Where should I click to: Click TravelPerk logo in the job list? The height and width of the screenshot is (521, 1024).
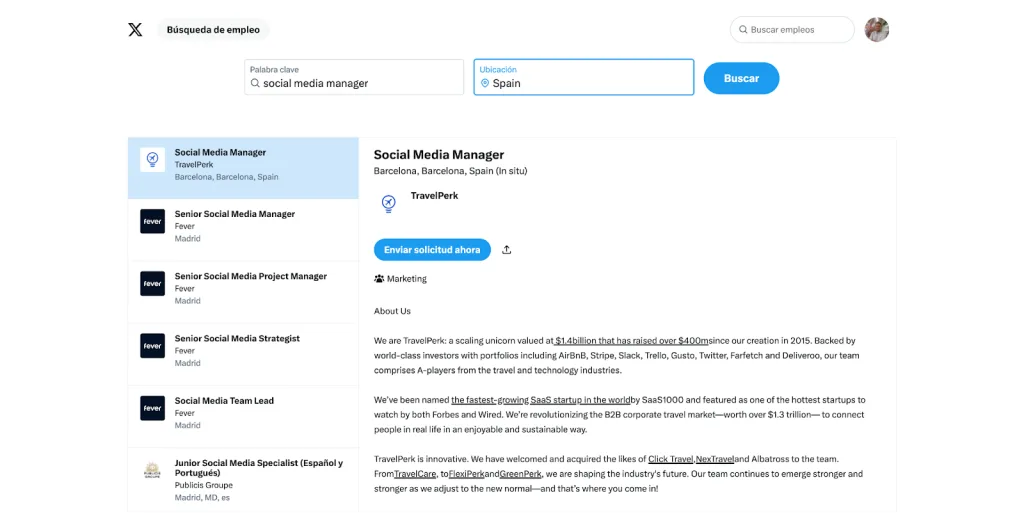coord(152,160)
